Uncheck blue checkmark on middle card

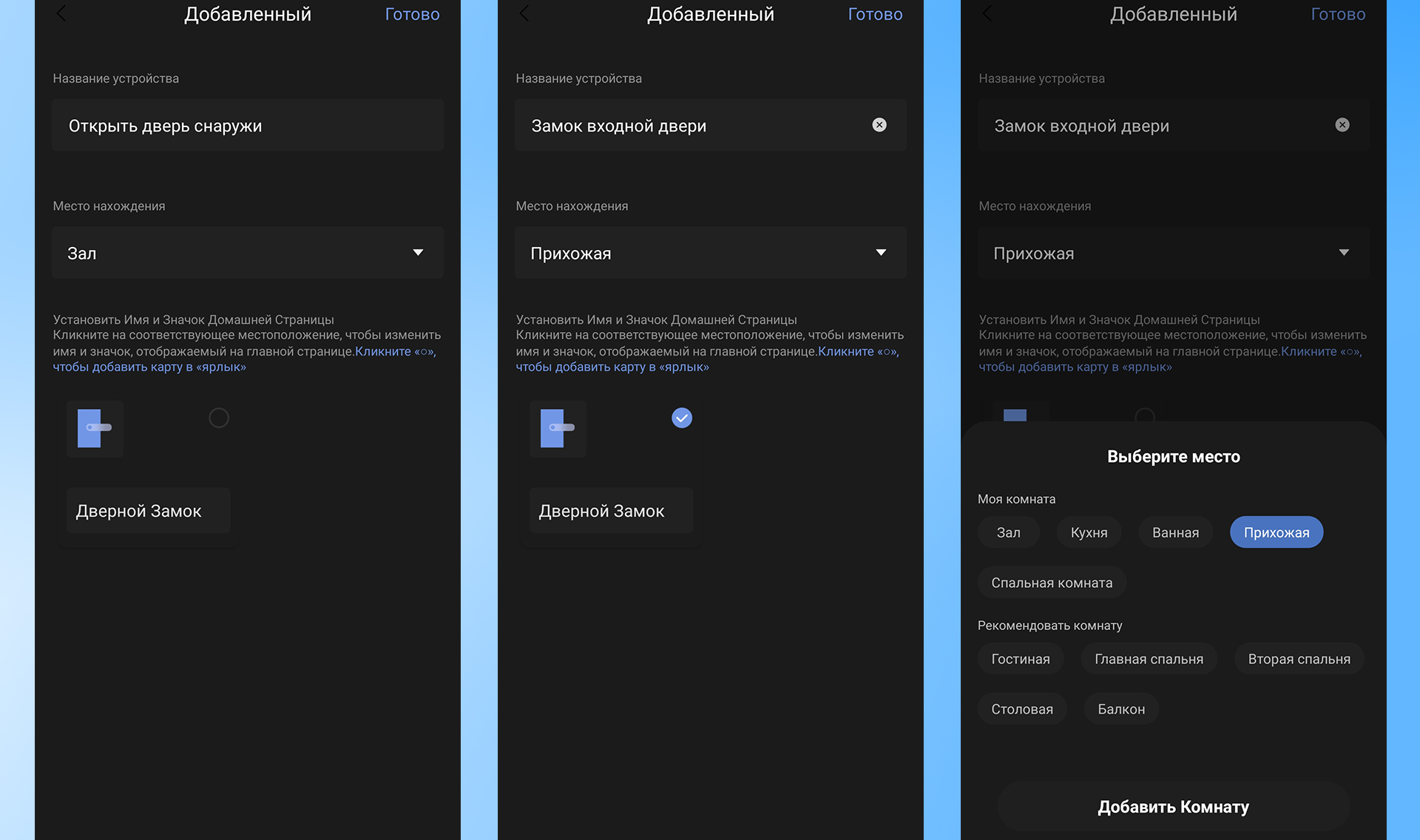[x=681, y=418]
